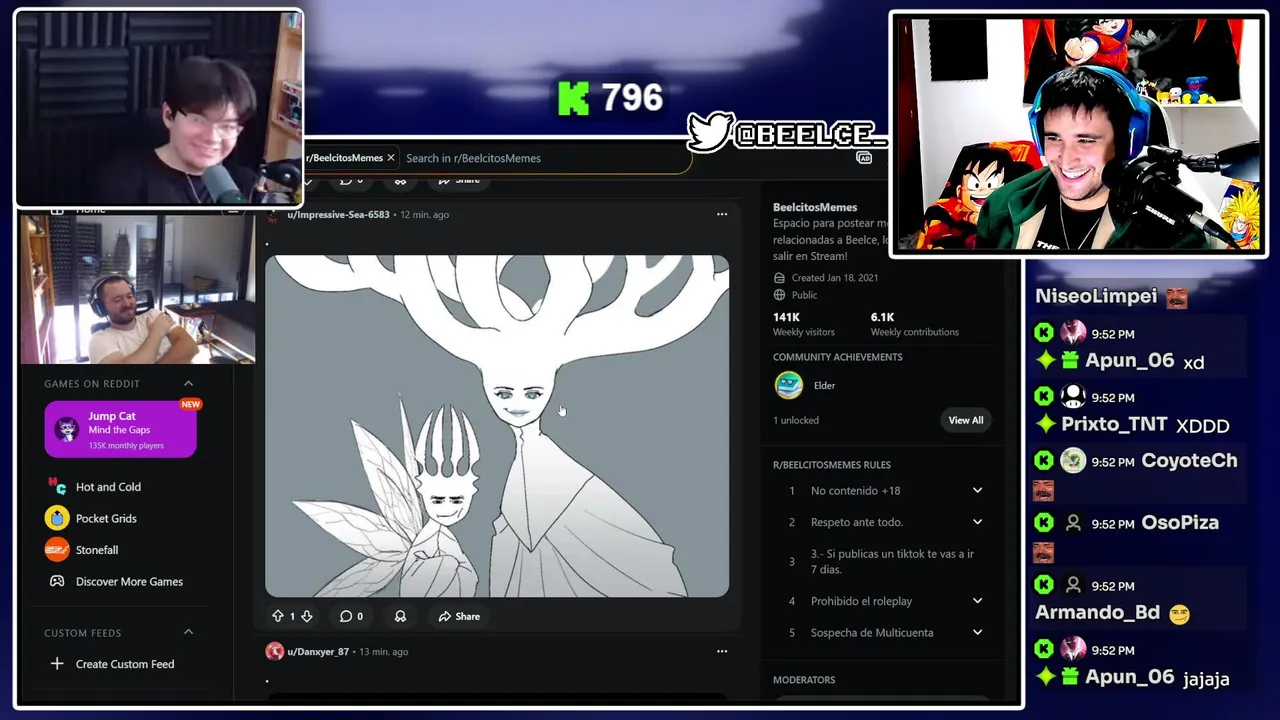Click the 6.1K weekly contributions stat
This screenshot has height=720, width=1280.
click(914, 324)
